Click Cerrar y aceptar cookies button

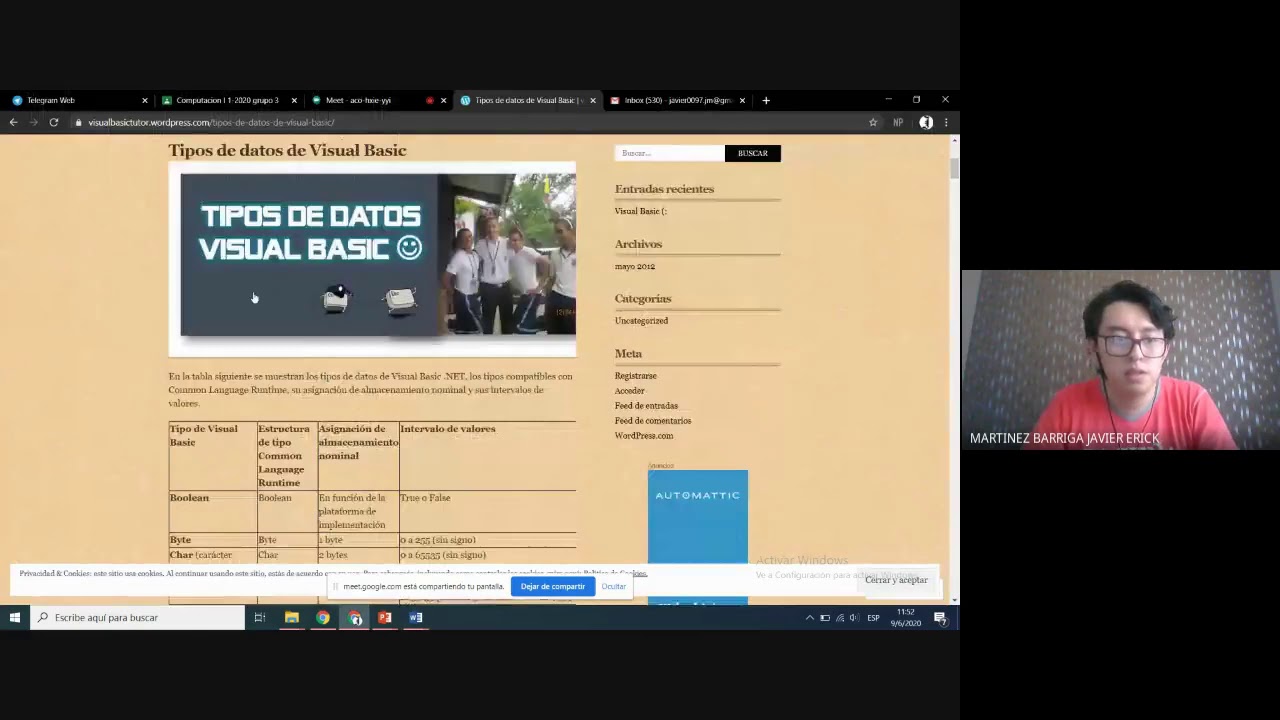(x=896, y=580)
